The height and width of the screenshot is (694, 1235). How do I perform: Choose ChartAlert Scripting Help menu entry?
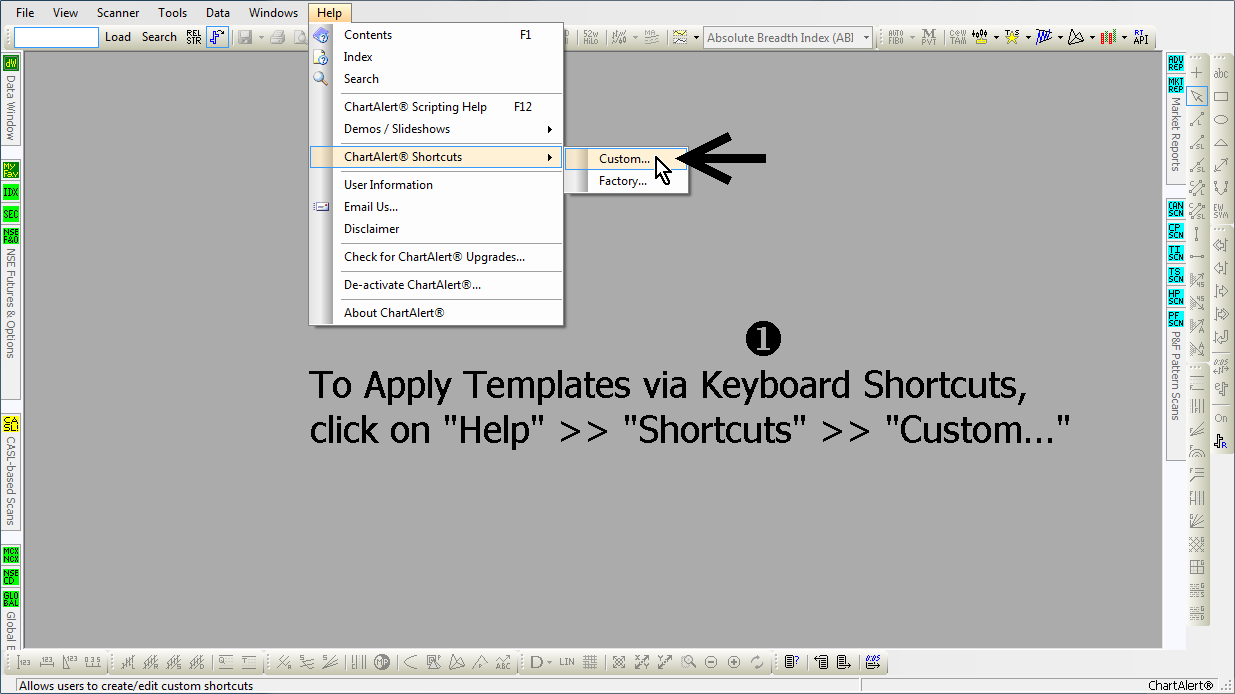[x=436, y=107]
